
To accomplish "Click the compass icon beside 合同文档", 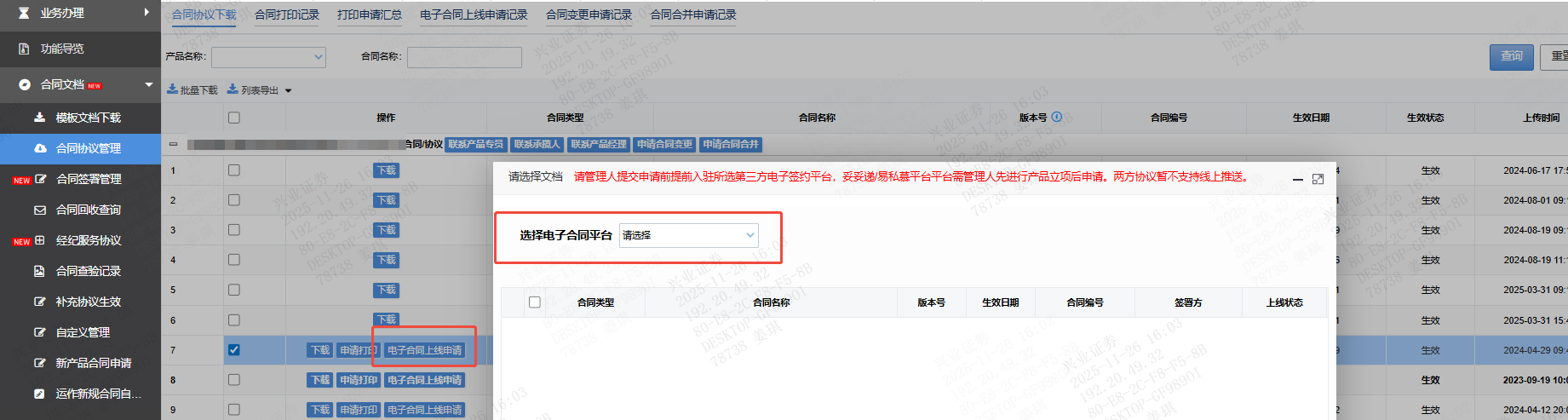I will (24, 84).
